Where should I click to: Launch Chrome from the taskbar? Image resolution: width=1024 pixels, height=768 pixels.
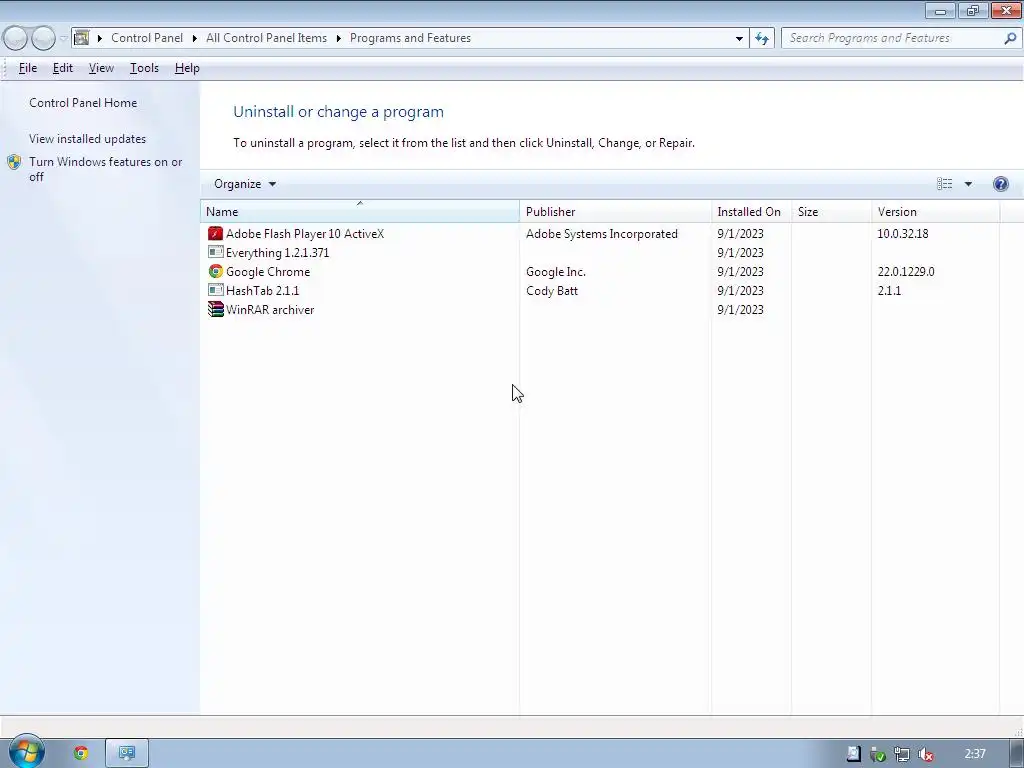pos(81,753)
